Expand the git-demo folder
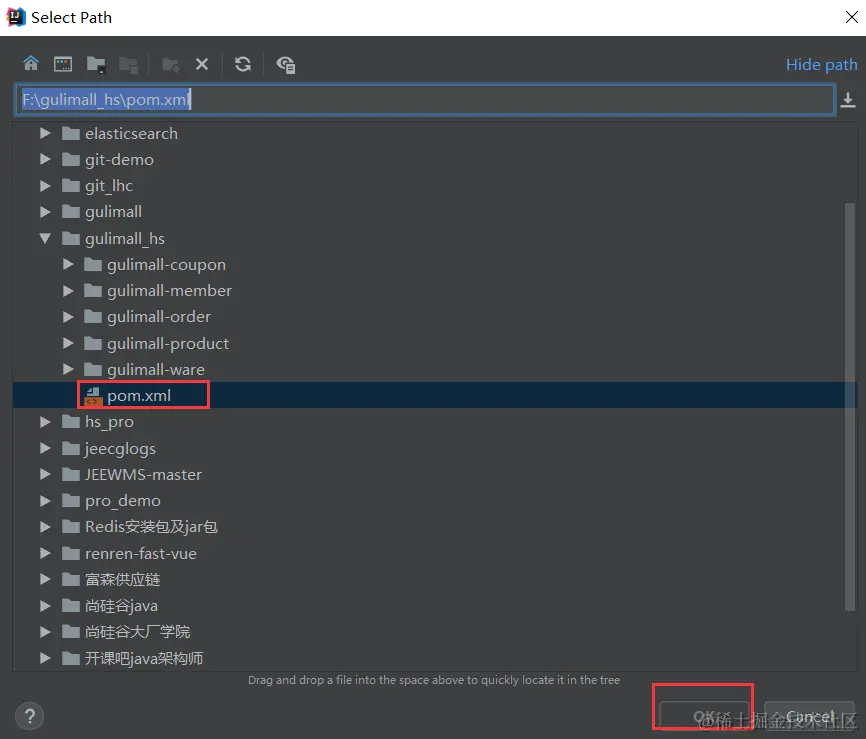 [x=45, y=159]
